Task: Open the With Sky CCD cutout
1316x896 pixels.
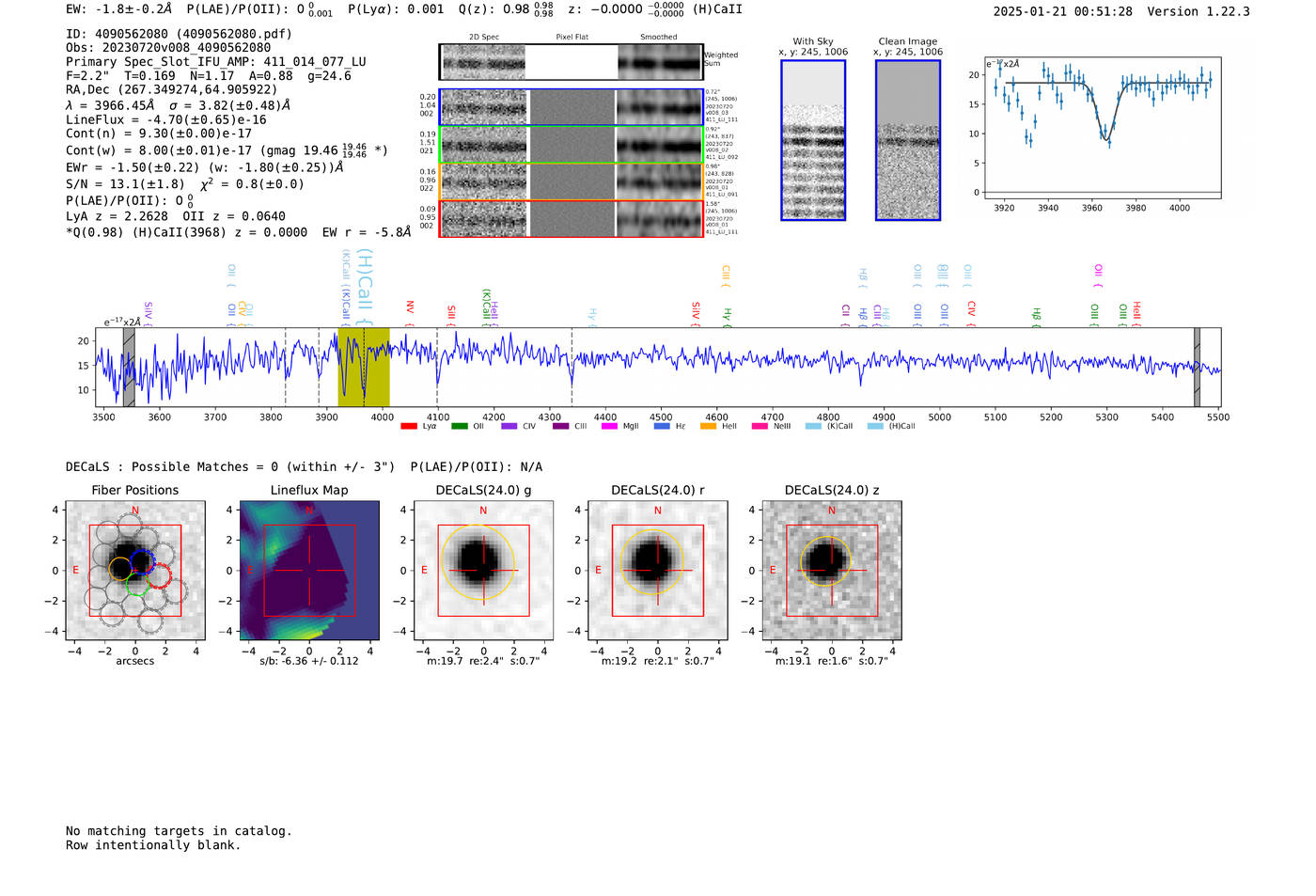Action: (813, 140)
